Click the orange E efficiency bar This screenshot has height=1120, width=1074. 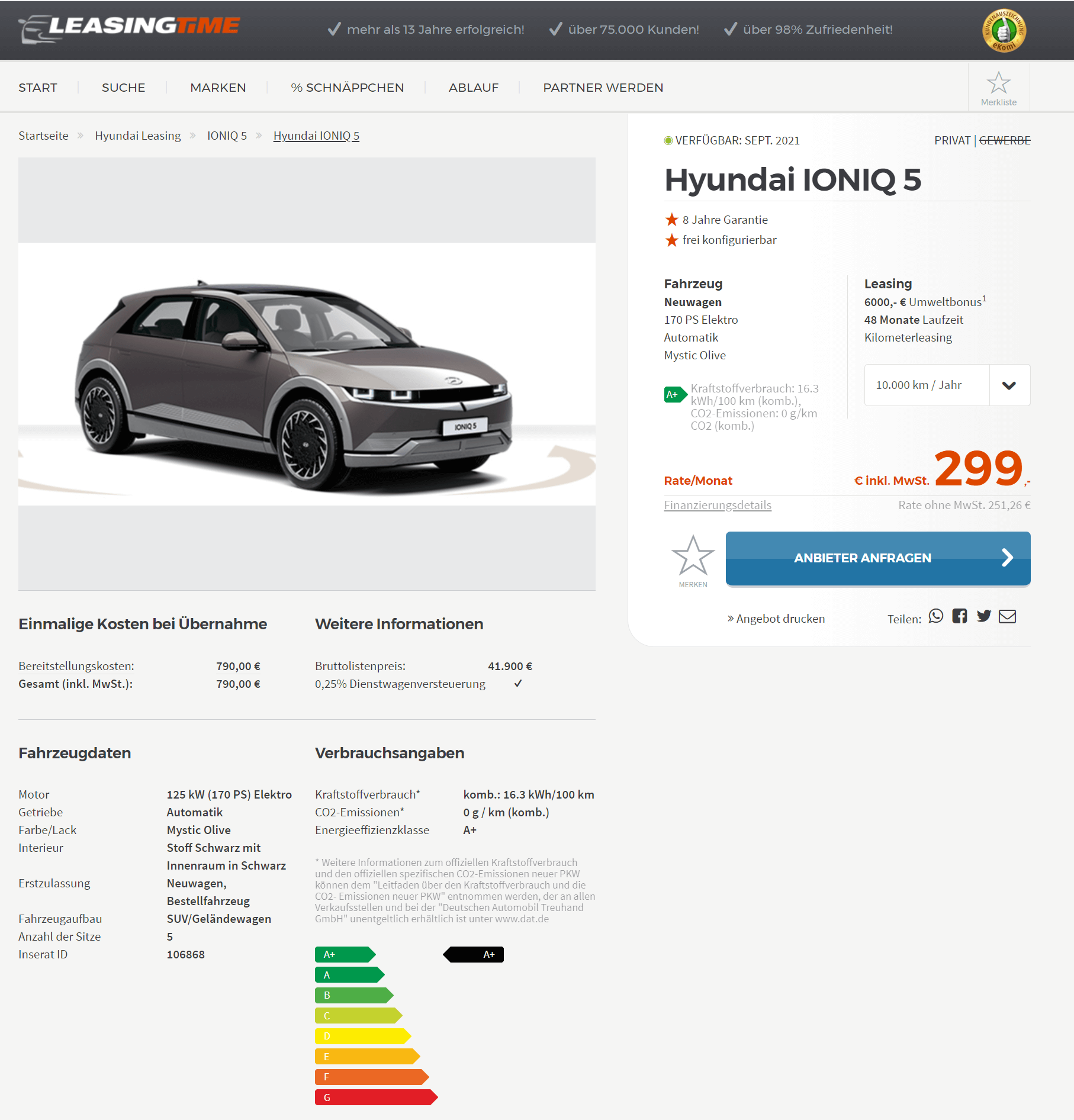pyautogui.click(x=368, y=1056)
